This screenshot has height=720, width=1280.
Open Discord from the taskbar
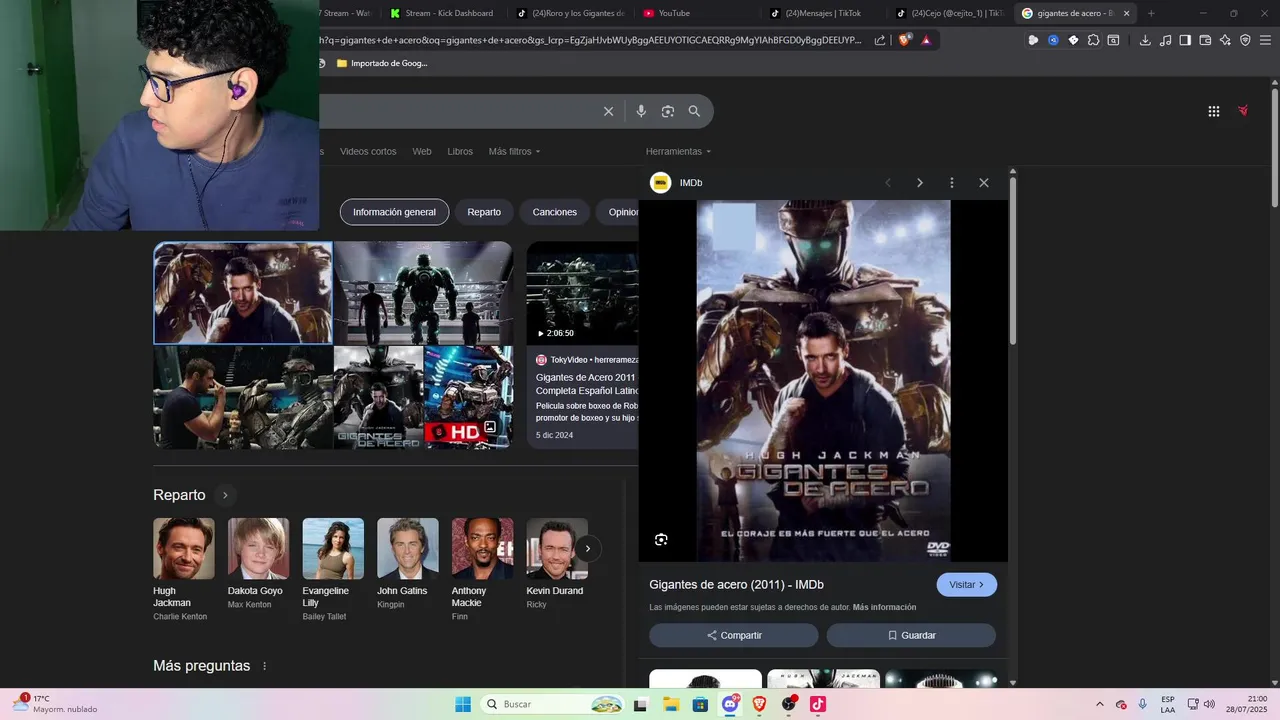[730, 704]
